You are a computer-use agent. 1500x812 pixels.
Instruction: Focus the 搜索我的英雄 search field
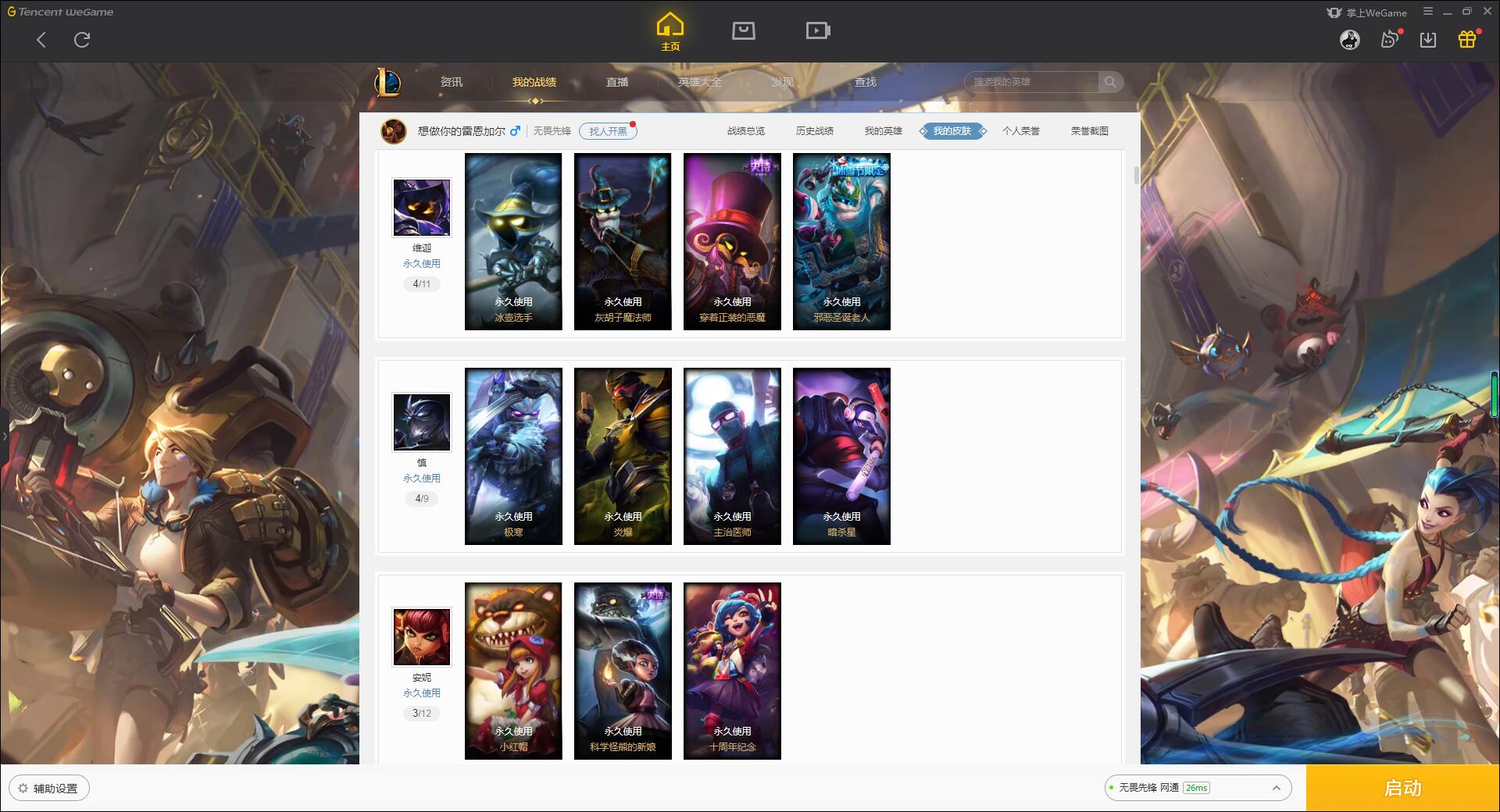[1031, 82]
